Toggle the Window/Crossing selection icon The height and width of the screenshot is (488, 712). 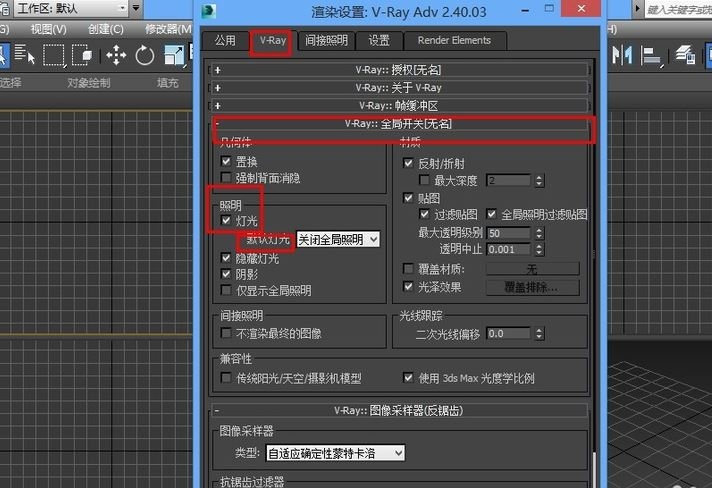tap(82, 55)
